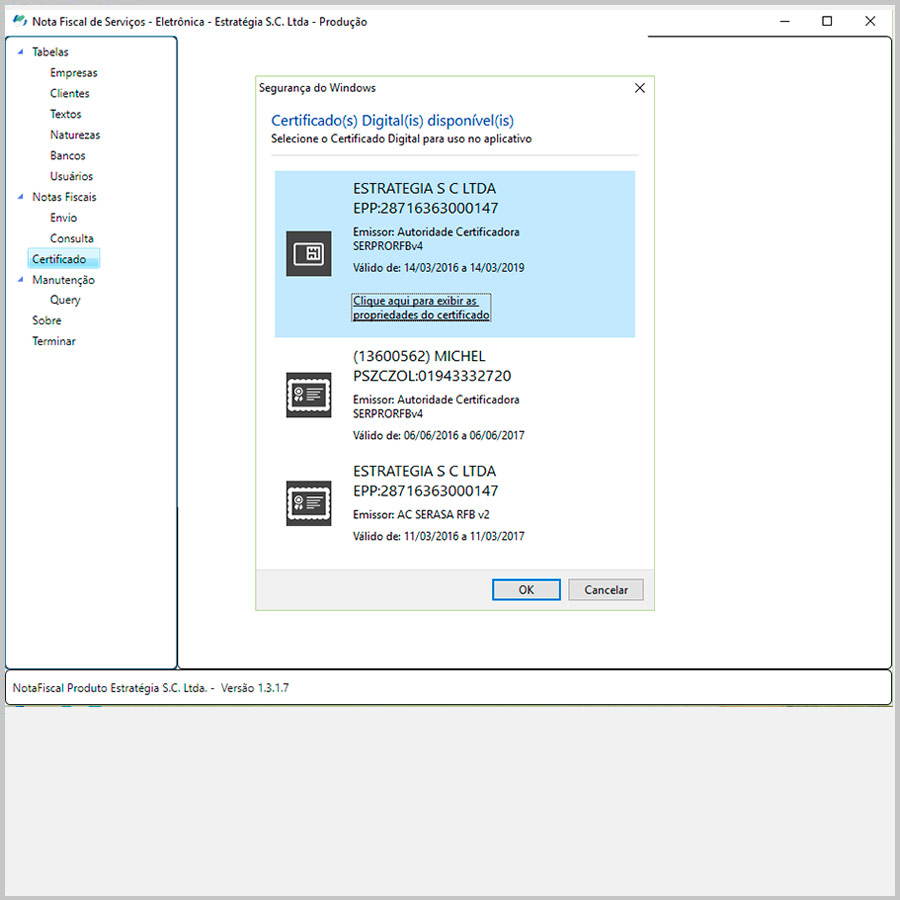Click Terminar to exit the application
Image resolution: width=900 pixels, height=900 pixels.
pyautogui.click(x=53, y=341)
